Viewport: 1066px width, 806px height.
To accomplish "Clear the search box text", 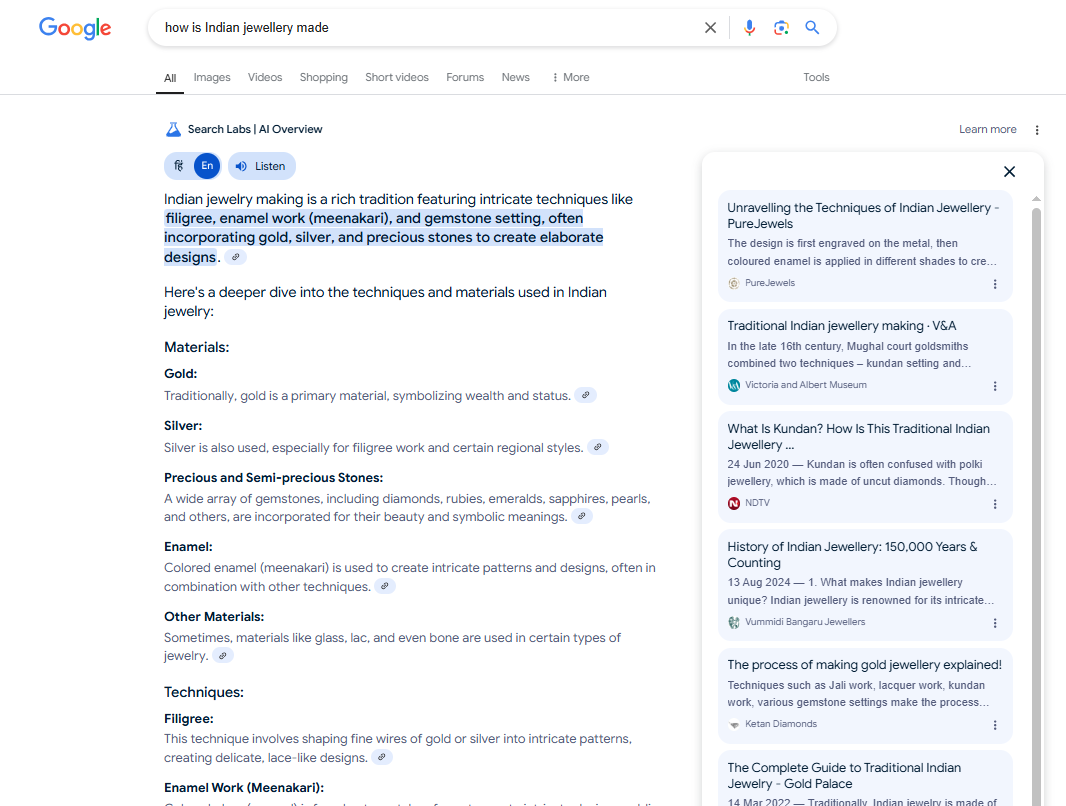I will tap(710, 28).
